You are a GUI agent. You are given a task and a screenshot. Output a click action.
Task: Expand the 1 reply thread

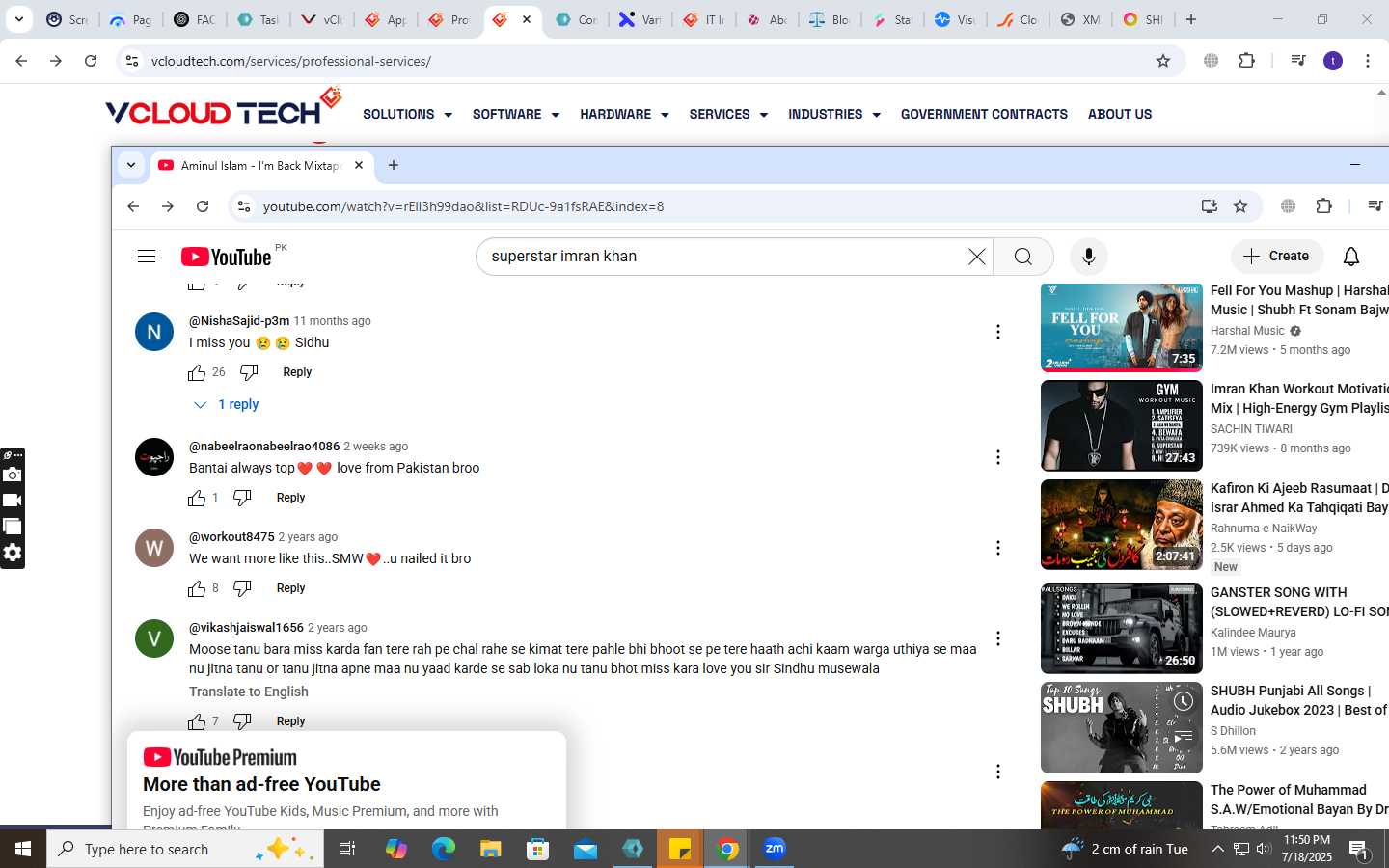[227, 405]
